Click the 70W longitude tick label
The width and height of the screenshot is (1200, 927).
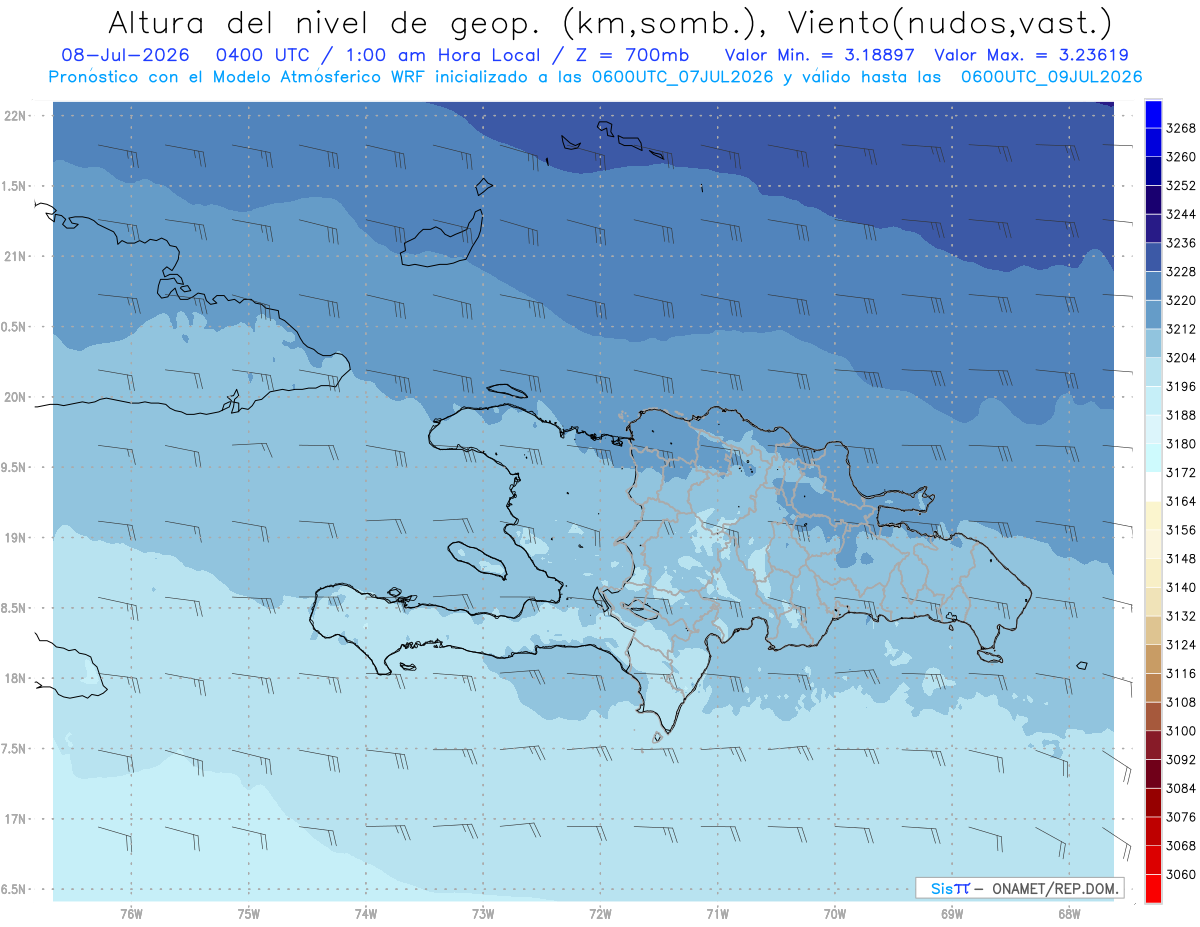835,914
